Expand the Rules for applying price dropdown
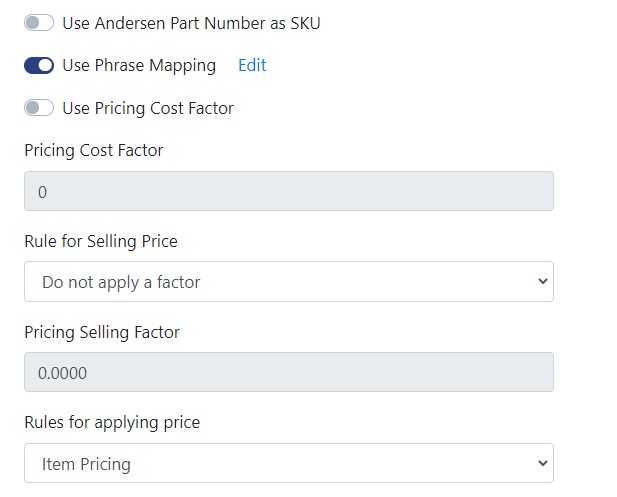617x497 pixels. (x=288, y=464)
